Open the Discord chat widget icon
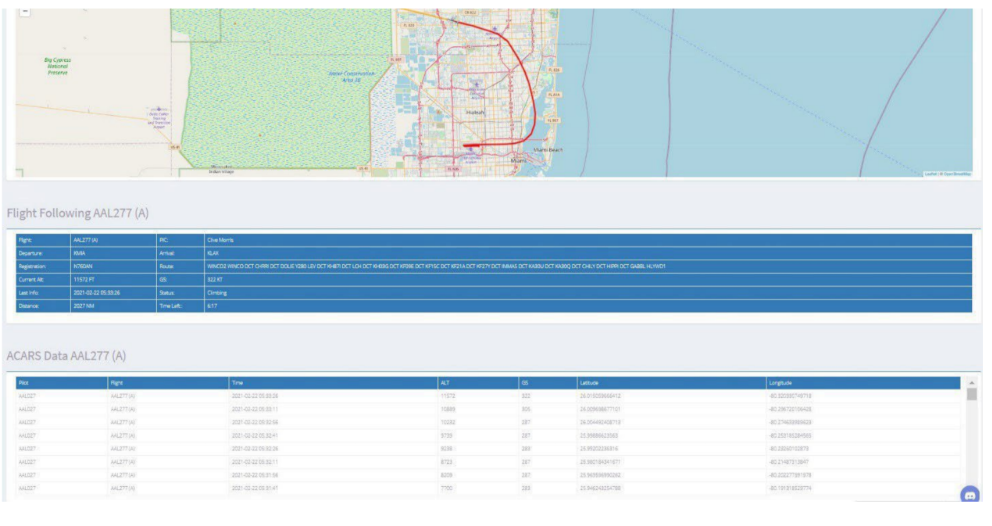The width and height of the screenshot is (992, 526). [x=969, y=495]
